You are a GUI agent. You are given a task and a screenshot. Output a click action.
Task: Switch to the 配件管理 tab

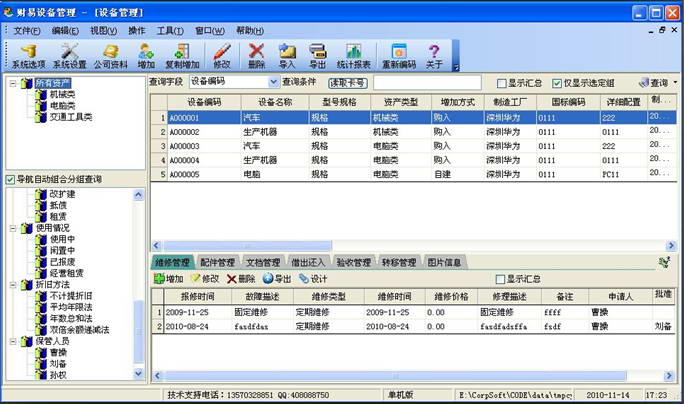tap(218, 262)
